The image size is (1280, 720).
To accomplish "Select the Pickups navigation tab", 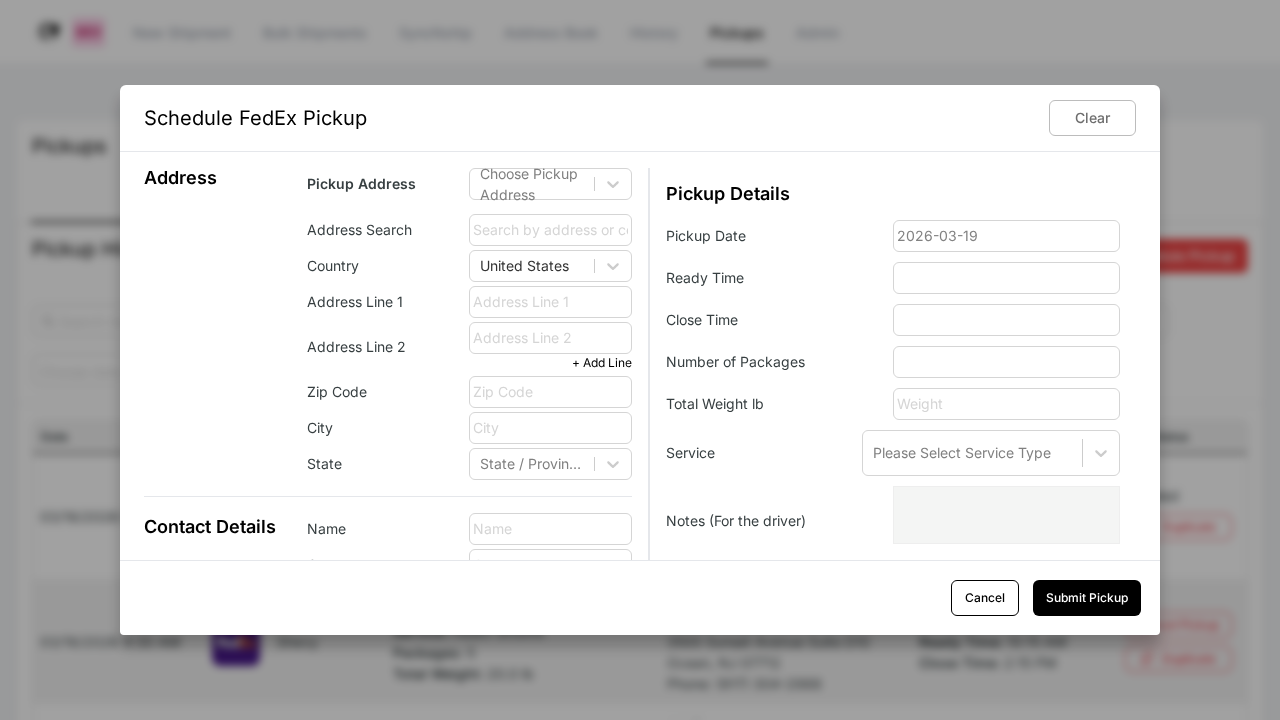I will coord(736,33).
